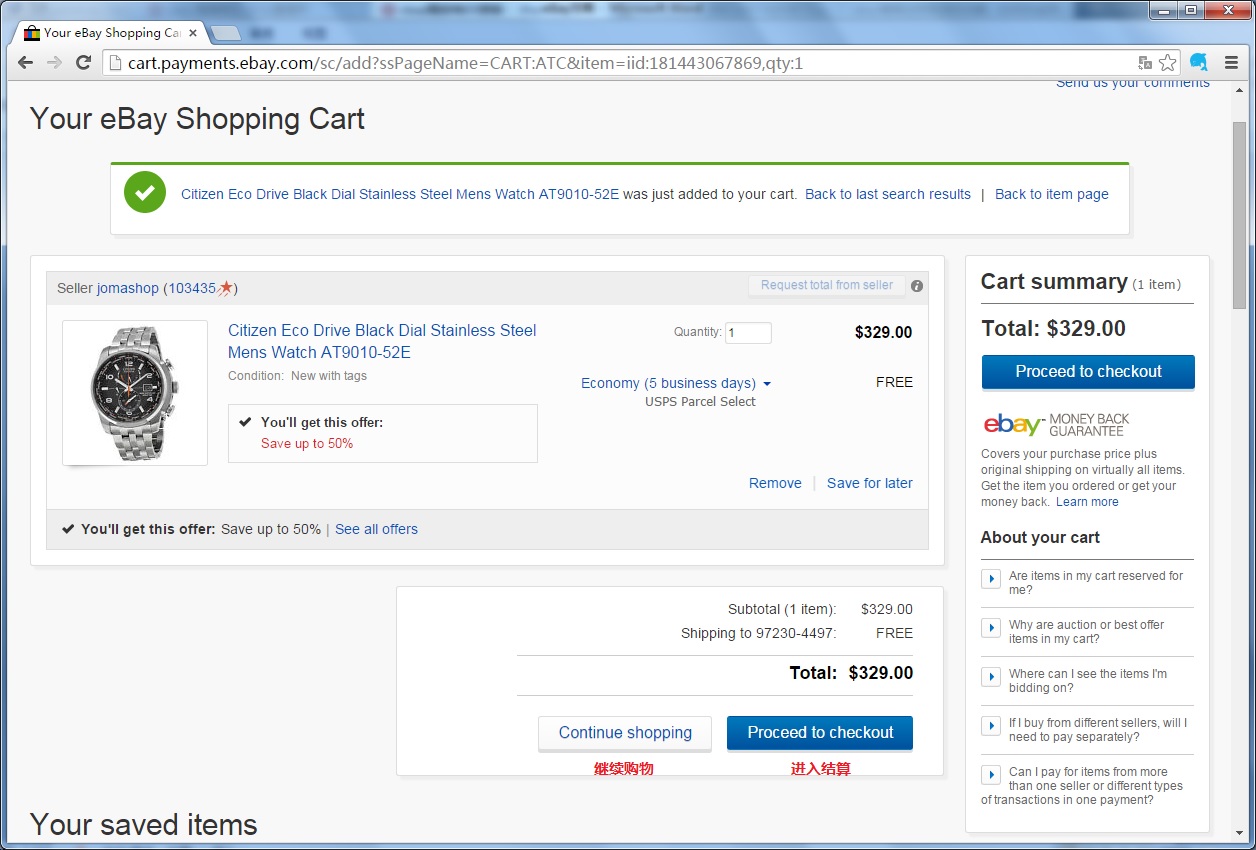Viewport: 1256px width, 850px height.
Task: Expand "If I buy from different sellers" question
Action: [x=991, y=726]
